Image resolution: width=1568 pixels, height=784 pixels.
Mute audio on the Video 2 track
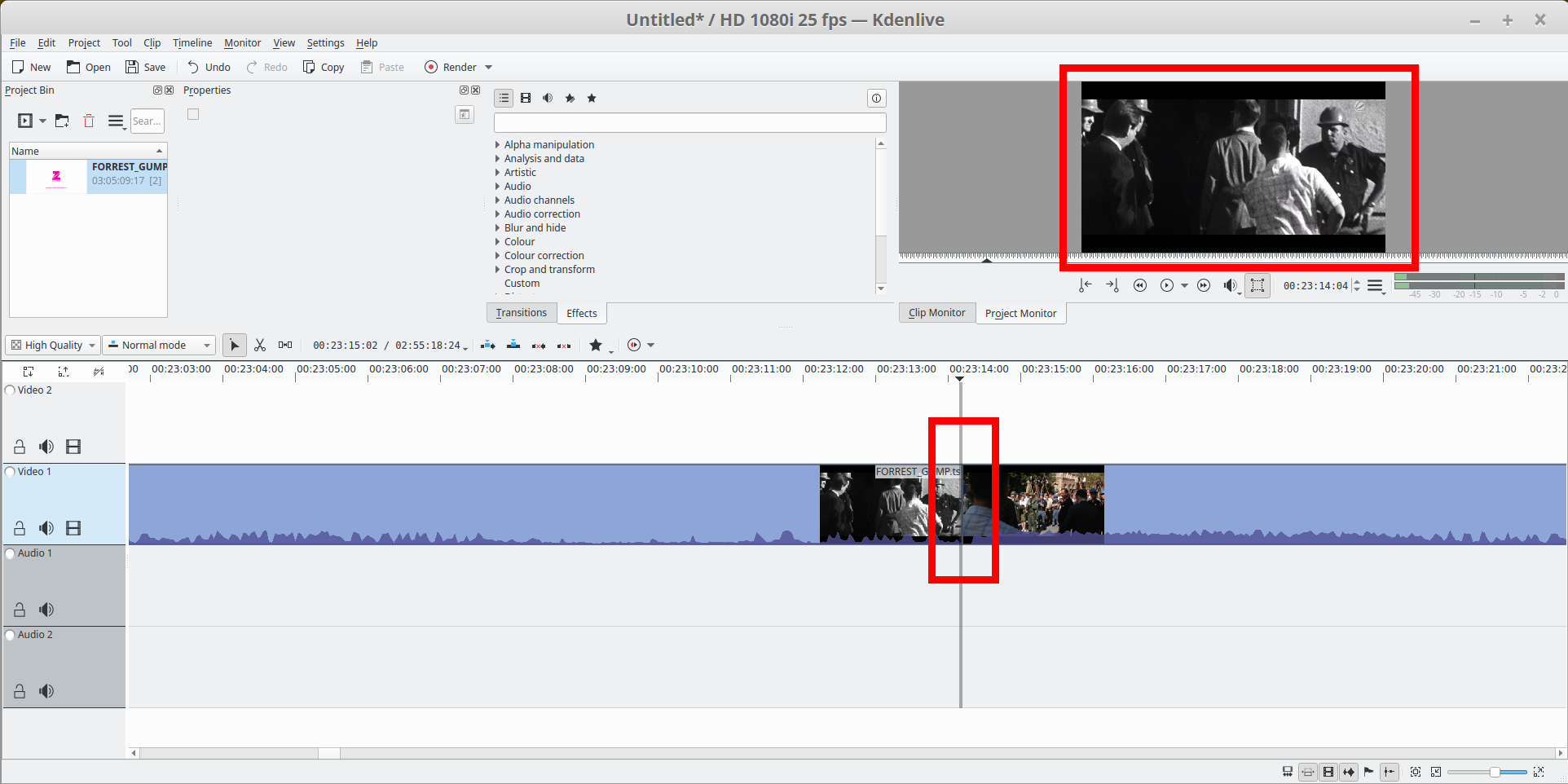tap(46, 447)
